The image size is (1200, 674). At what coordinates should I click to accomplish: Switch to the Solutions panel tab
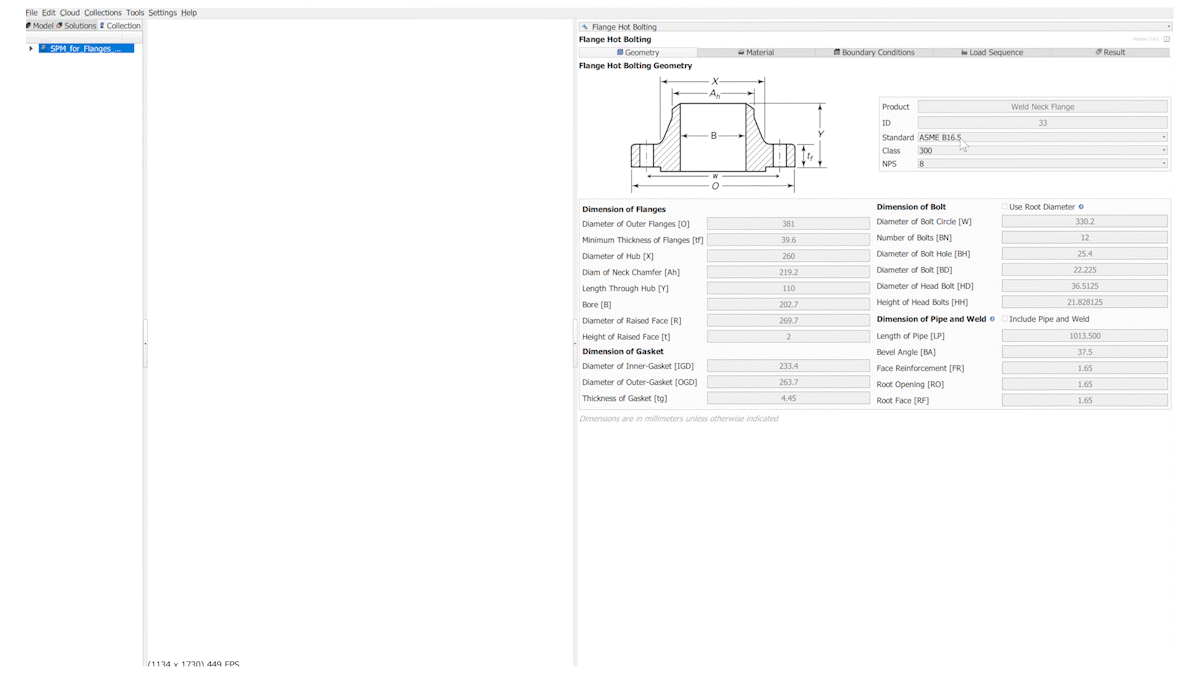[77, 26]
